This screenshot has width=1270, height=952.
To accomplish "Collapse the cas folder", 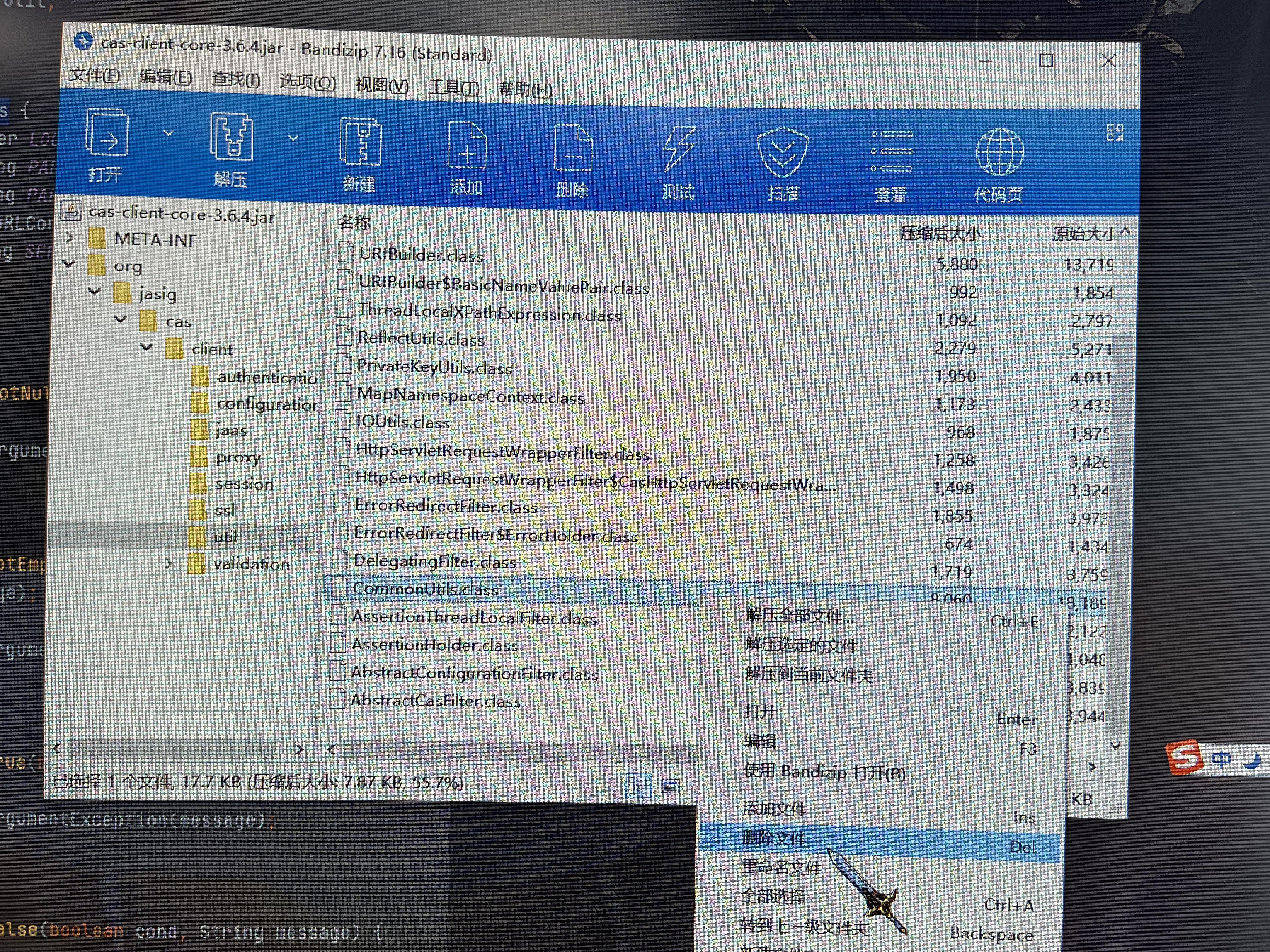I will [121, 319].
